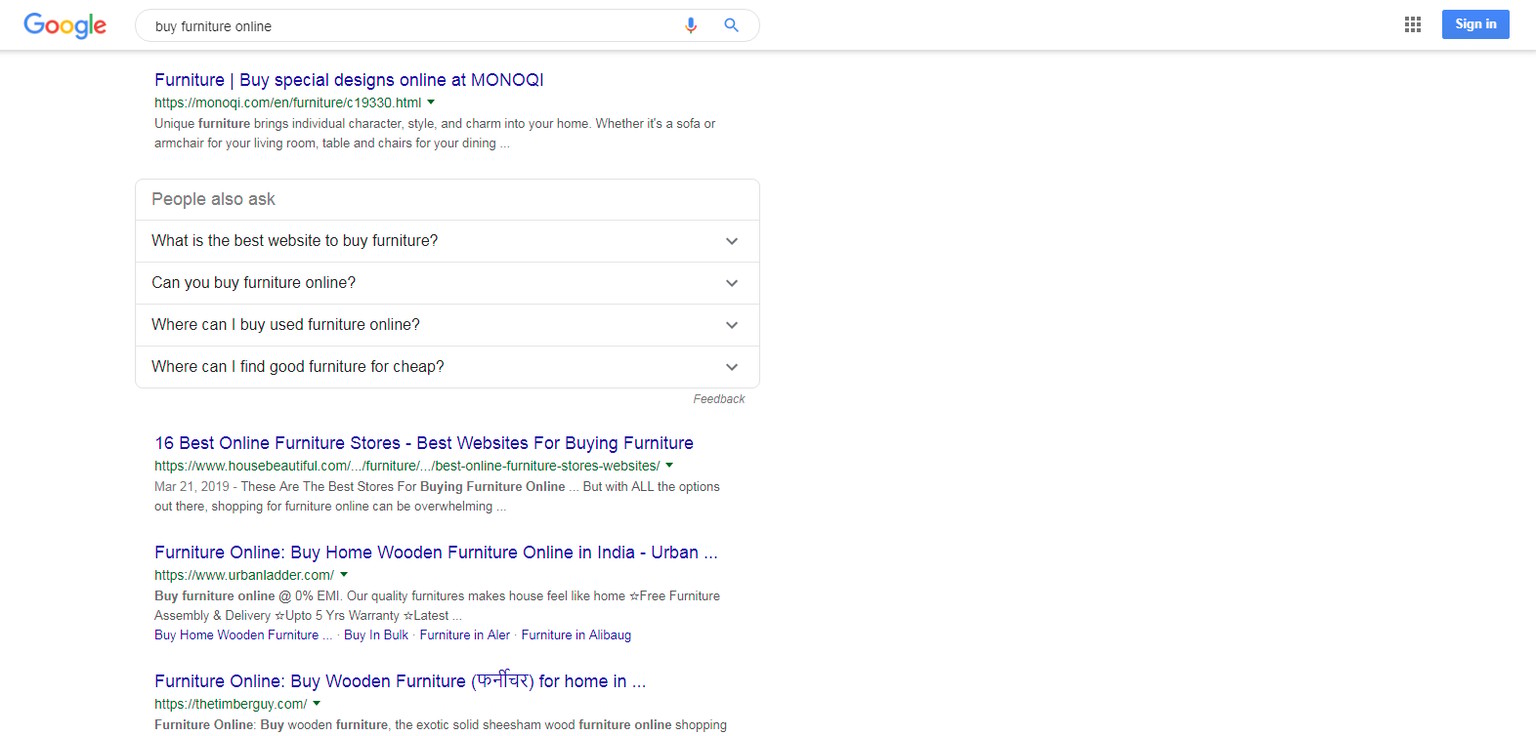The width and height of the screenshot is (1536, 736).
Task: Expand 'Where can I find good furniture for cheap?'
Action: [x=447, y=367]
